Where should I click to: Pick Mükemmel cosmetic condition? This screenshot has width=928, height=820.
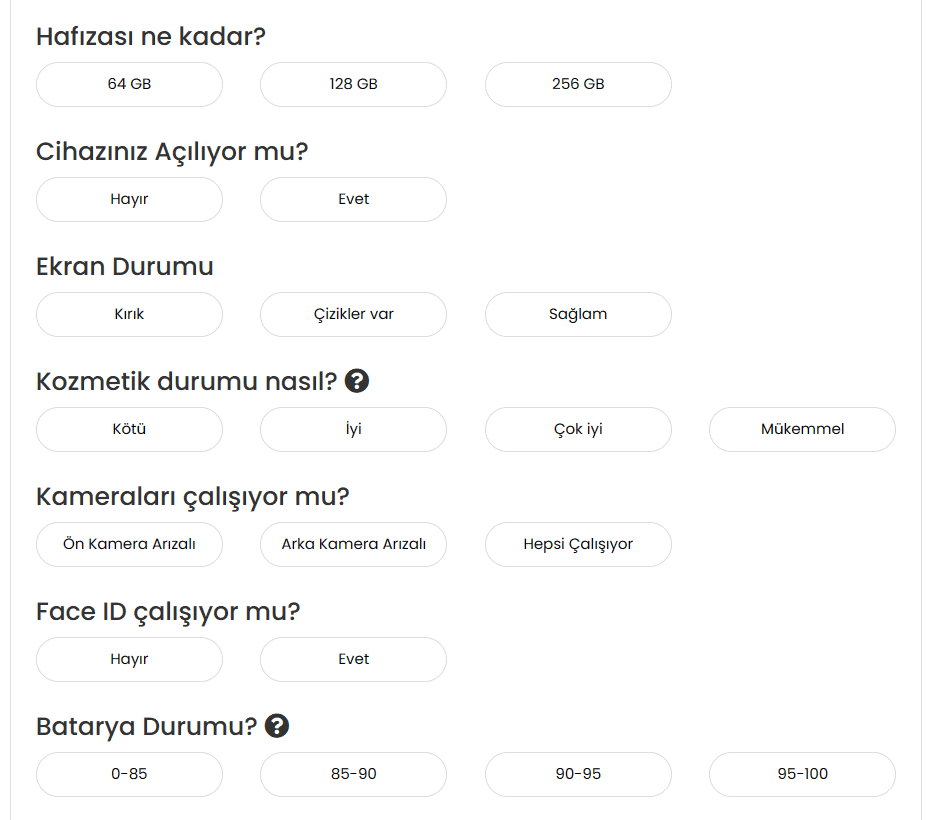802,429
